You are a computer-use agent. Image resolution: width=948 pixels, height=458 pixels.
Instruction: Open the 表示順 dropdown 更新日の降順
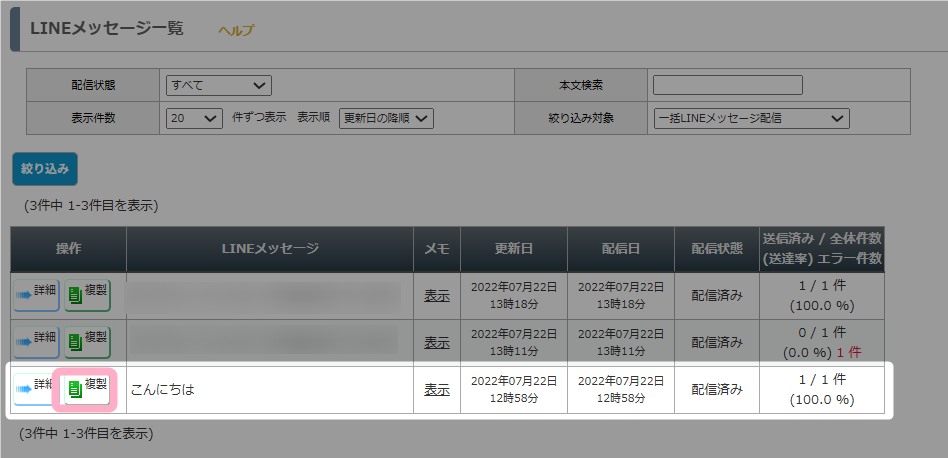pyautogui.click(x=386, y=118)
